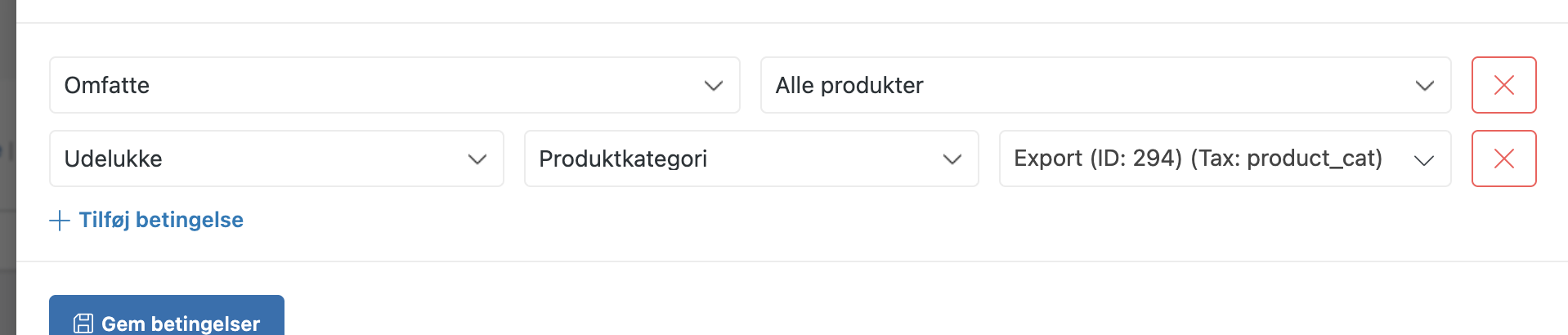Select the 'Udelukke' value text

tap(114, 159)
